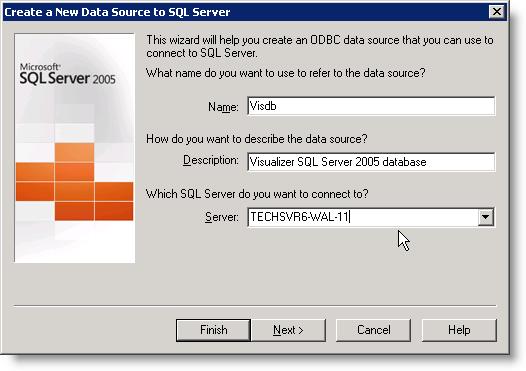Focus the Description text field
526x371 pixels.
(x=371, y=162)
